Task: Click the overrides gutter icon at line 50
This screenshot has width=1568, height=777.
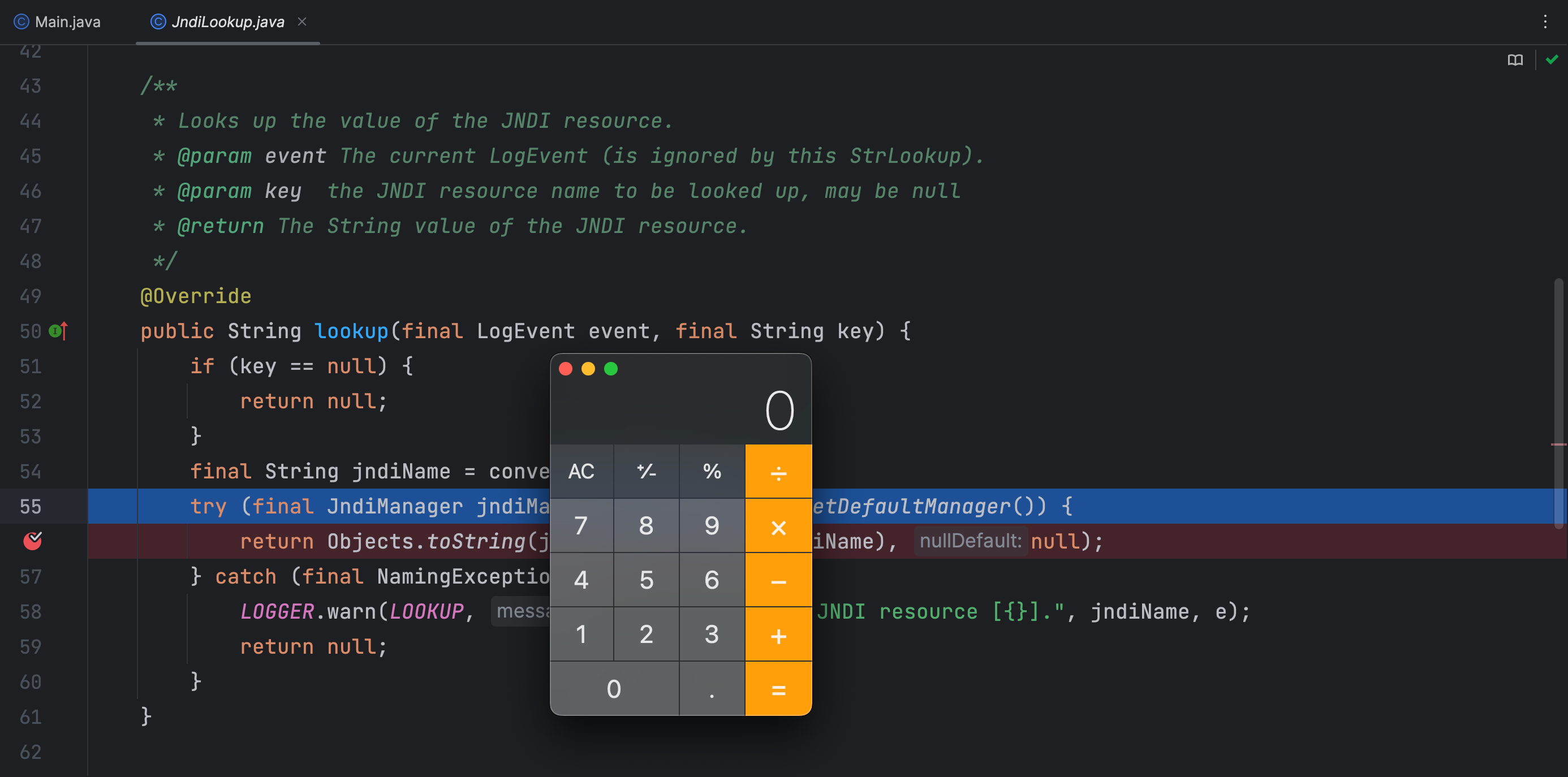Action: [x=58, y=330]
